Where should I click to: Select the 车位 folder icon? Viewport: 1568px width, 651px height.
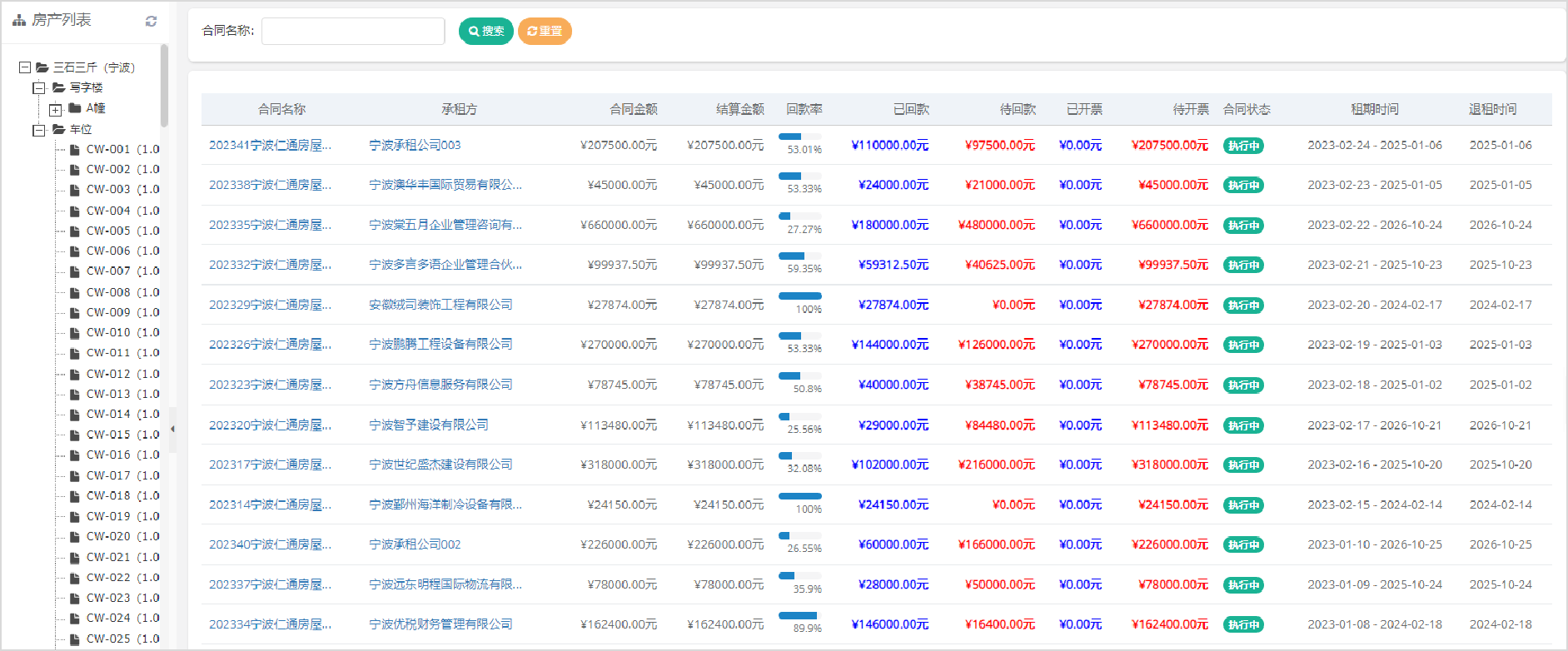(x=58, y=129)
